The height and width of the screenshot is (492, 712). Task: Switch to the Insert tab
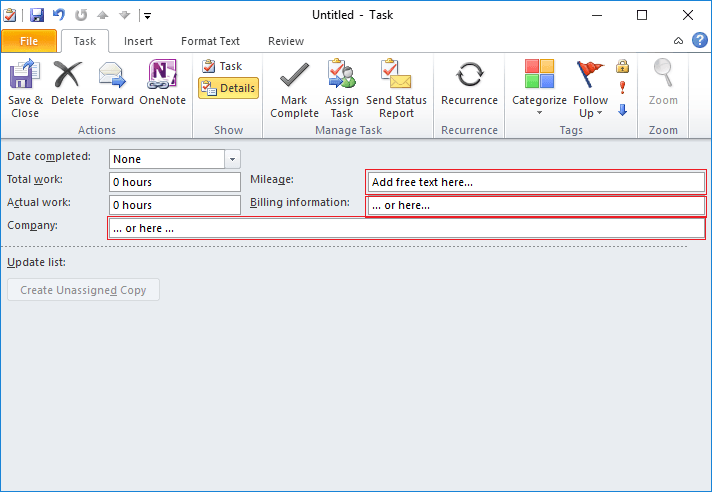(x=138, y=41)
